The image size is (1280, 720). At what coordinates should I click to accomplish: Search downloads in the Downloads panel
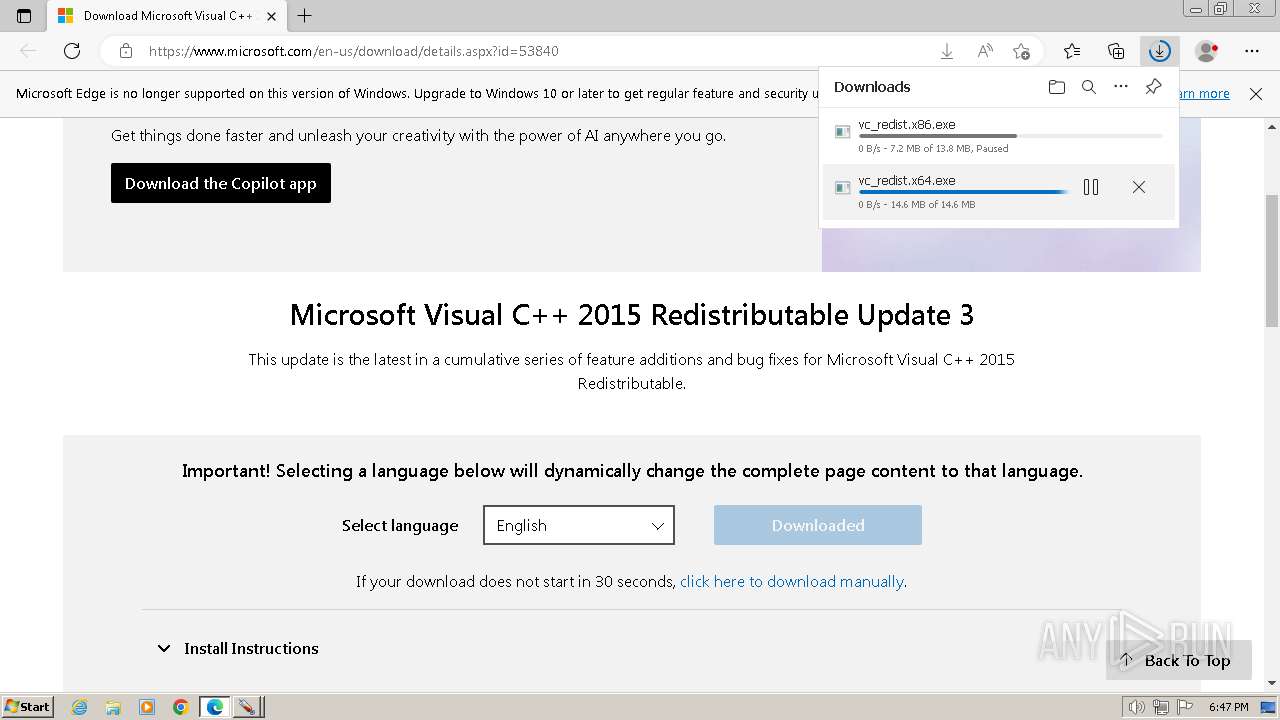1089,87
